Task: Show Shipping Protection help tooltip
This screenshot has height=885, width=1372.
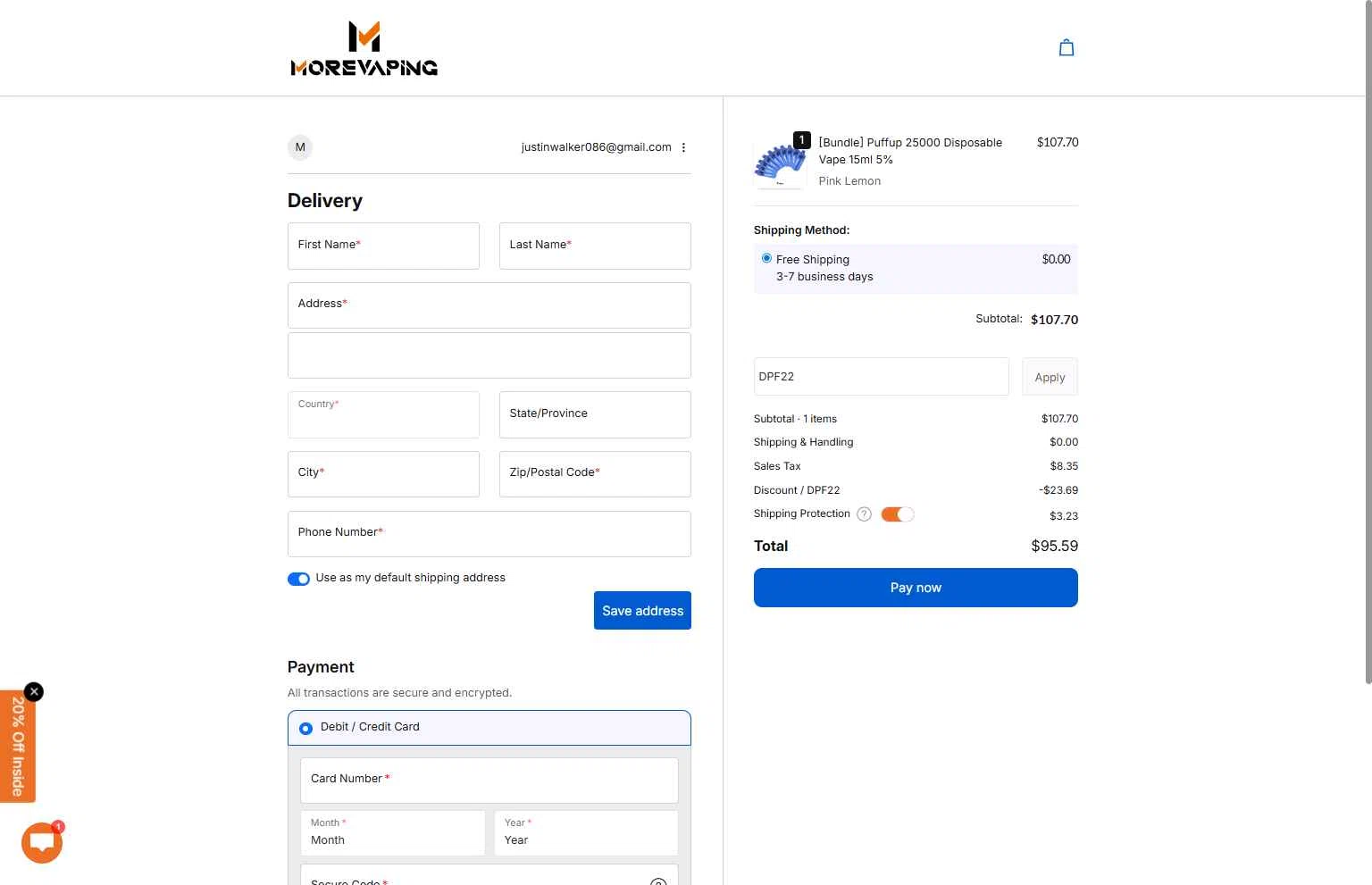Action: point(864,514)
